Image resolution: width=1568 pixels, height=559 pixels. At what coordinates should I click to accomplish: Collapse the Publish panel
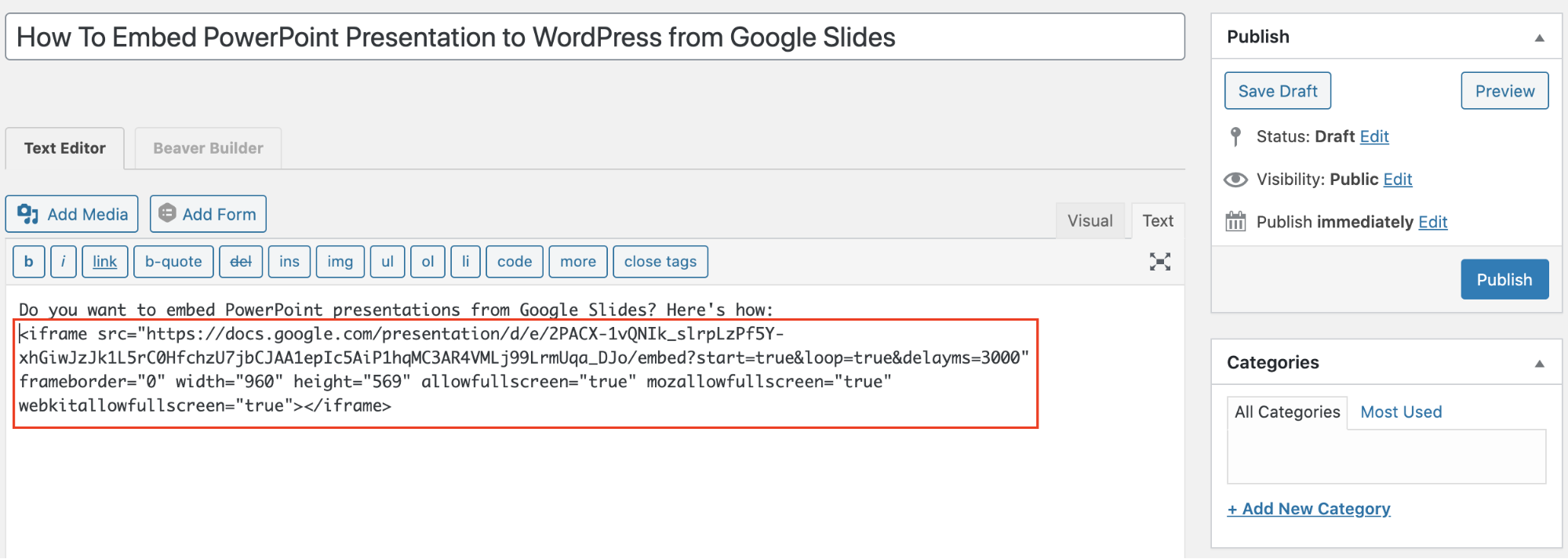click(x=1539, y=38)
